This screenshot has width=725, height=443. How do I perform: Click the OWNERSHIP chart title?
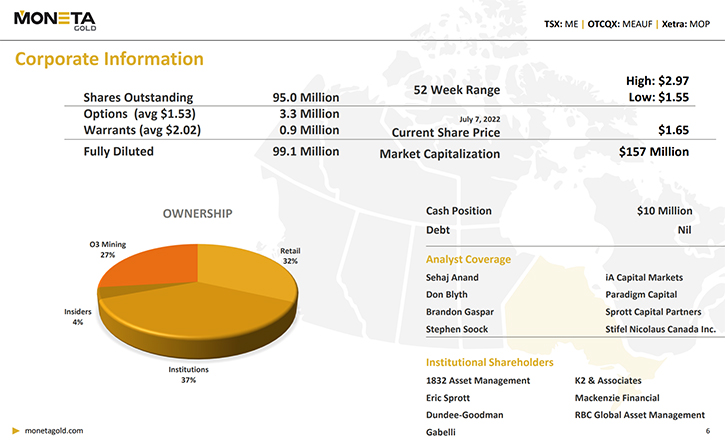pos(197,214)
